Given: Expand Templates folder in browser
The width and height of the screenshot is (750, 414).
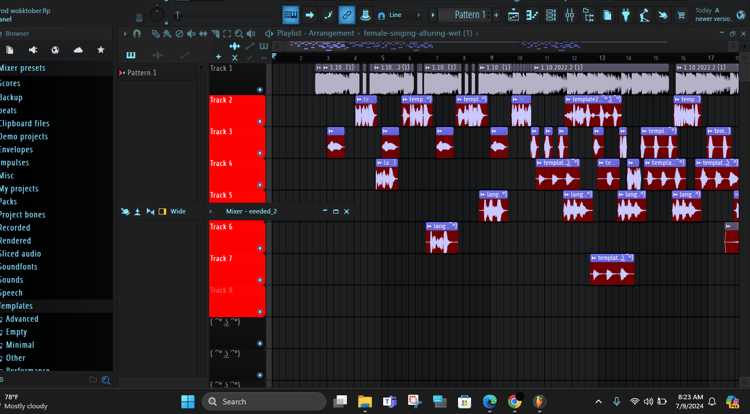Looking at the screenshot, I should [x=16, y=306].
